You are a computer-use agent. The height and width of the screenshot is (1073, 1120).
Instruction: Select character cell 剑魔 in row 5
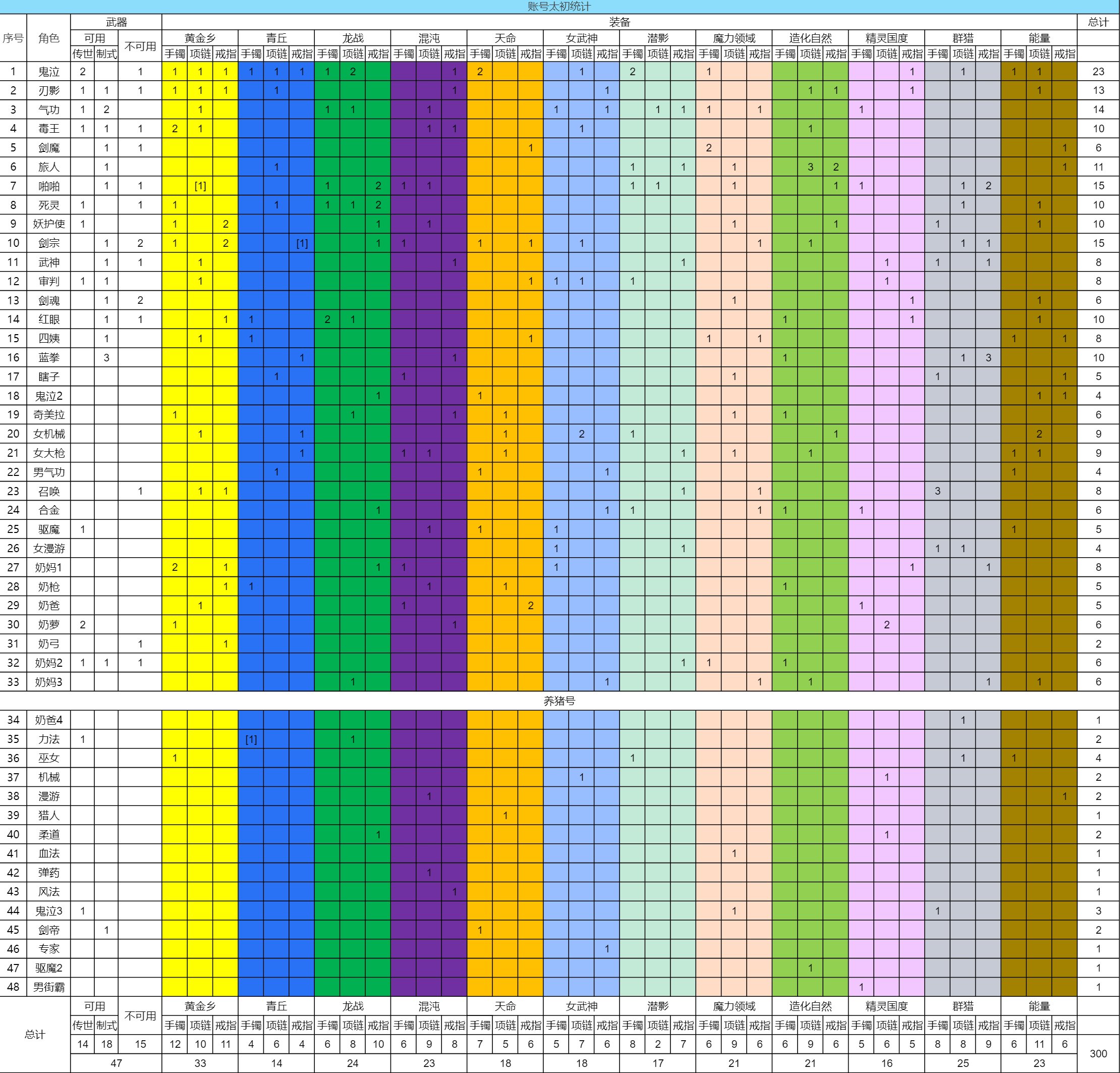pos(48,147)
